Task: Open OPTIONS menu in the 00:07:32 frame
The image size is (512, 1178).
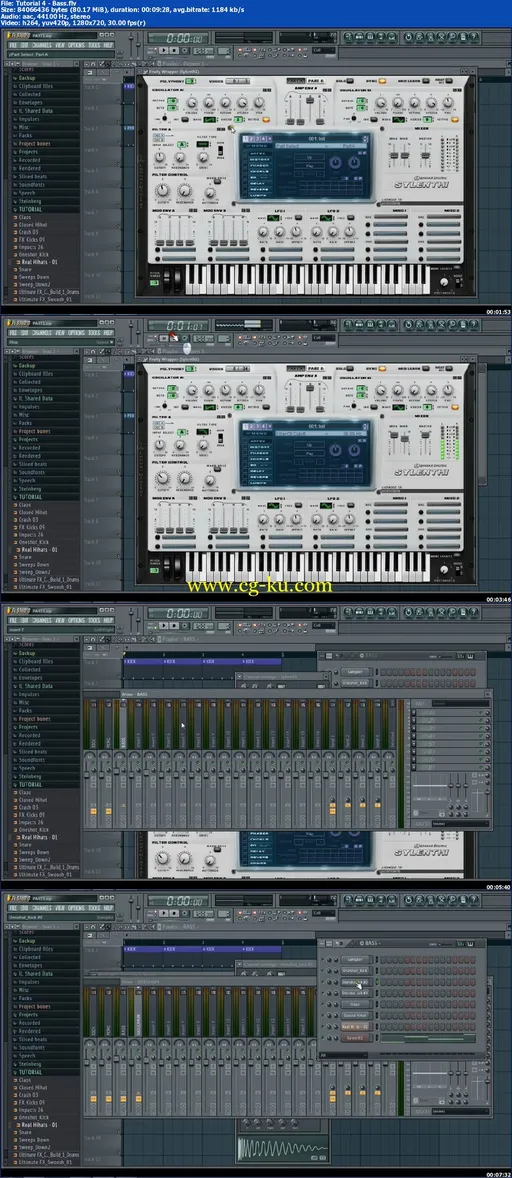Action: pos(76,908)
